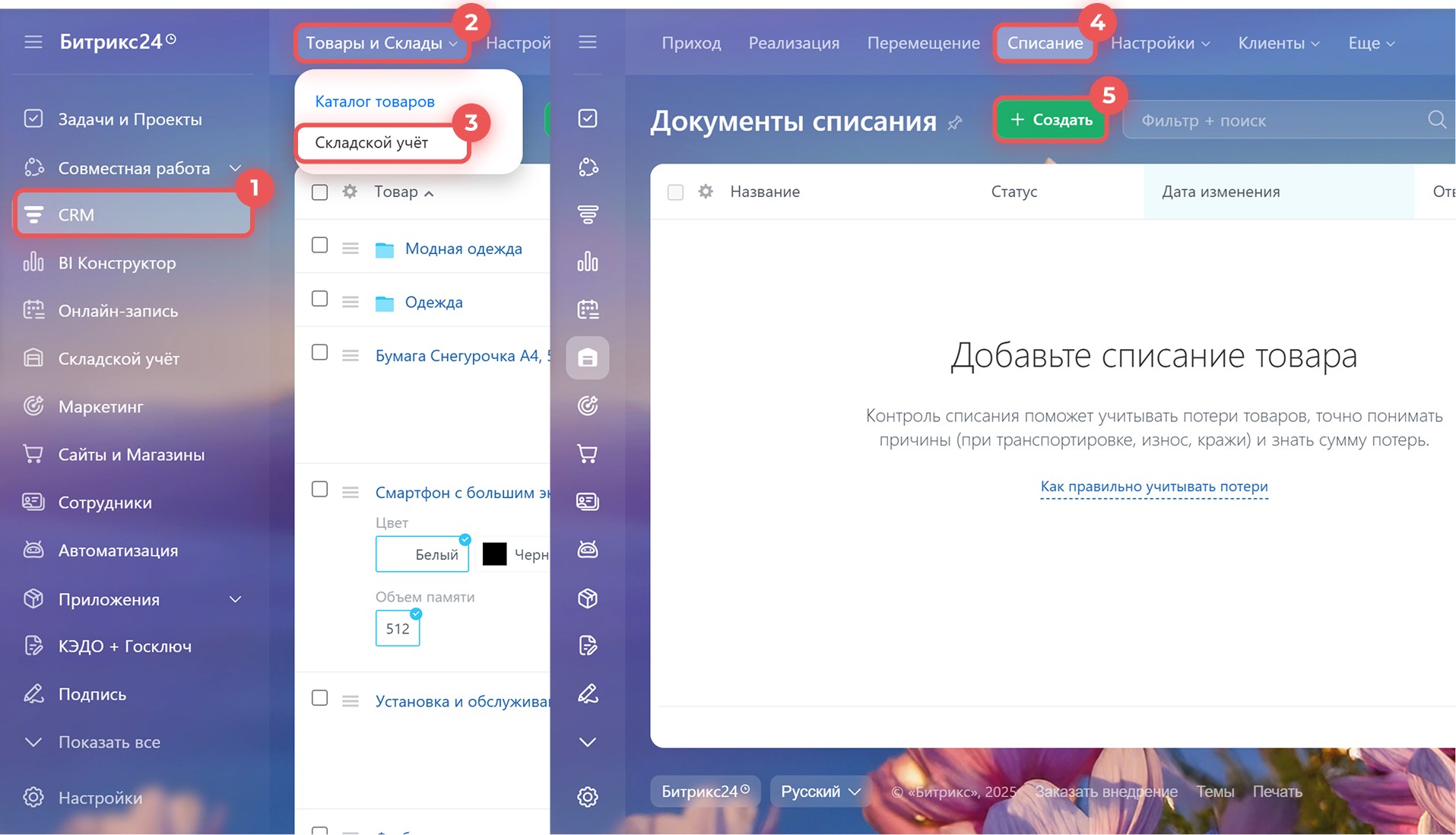
Task: Click the Автоматизация robot icon in left sidebar
Action: pos(33,550)
